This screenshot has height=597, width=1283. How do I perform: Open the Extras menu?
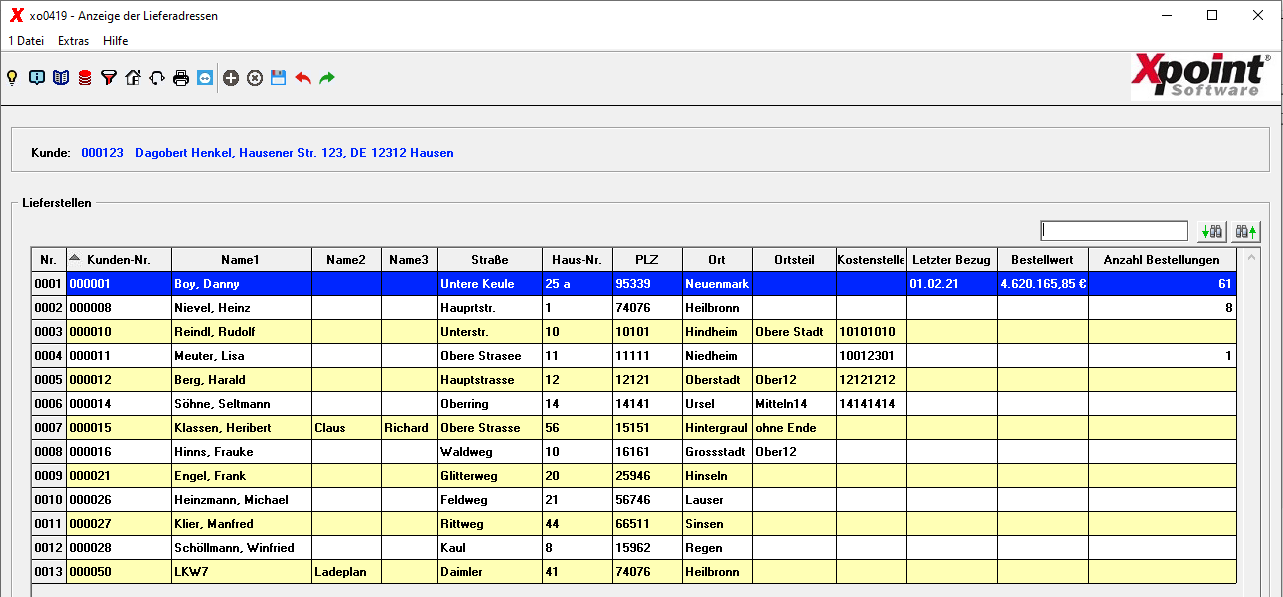73,41
